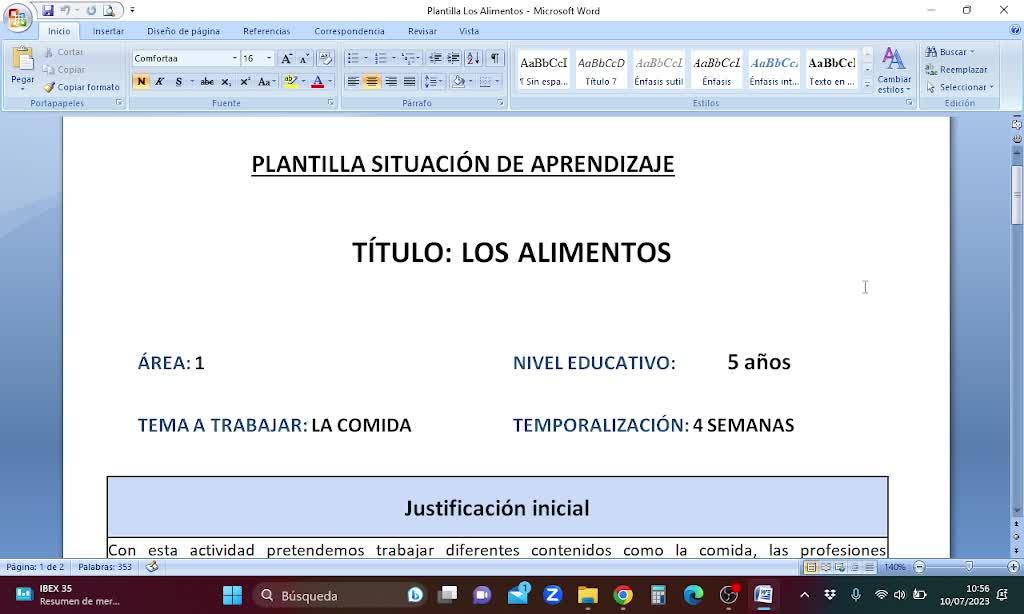The image size is (1024, 614).
Task: Open the Revisar tab
Action: pos(423,31)
